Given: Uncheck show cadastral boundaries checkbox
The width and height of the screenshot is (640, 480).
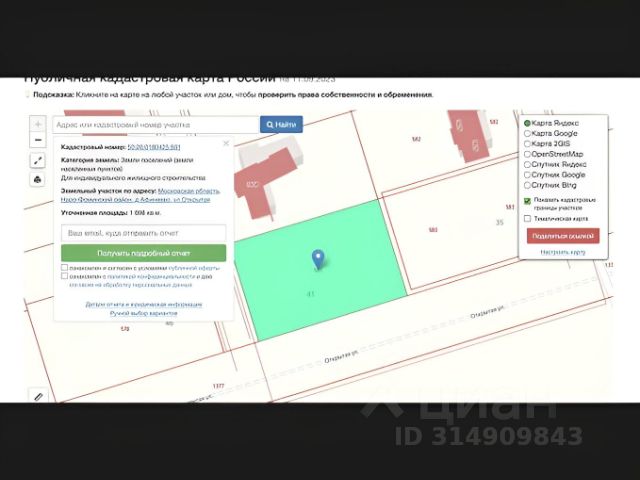Looking at the screenshot, I should pos(527,200).
